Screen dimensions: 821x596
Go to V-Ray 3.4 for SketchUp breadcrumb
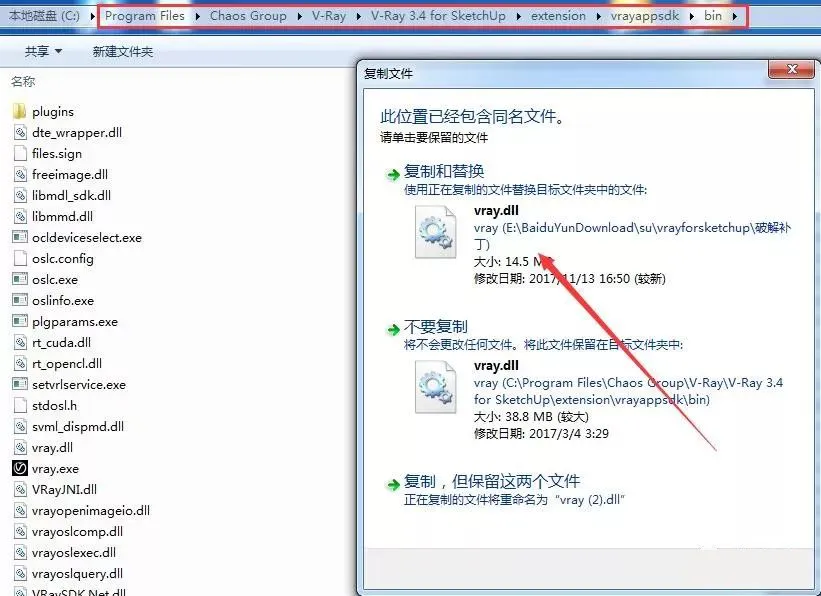click(438, 16)
